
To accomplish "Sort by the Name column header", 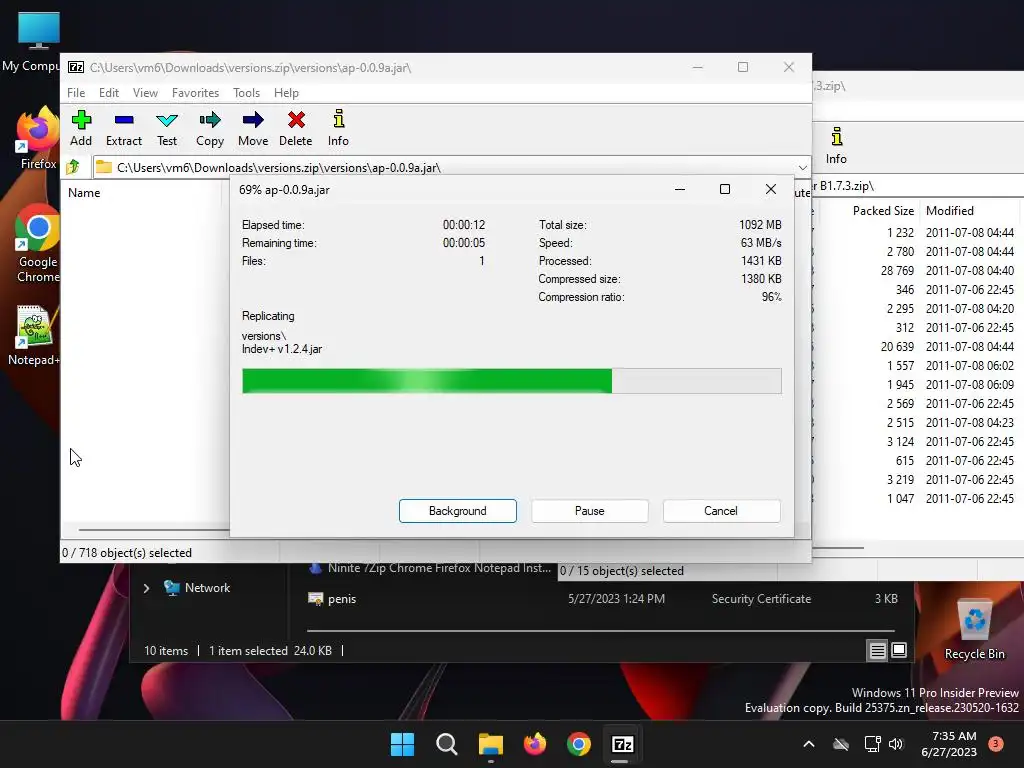I will (84, 193).
